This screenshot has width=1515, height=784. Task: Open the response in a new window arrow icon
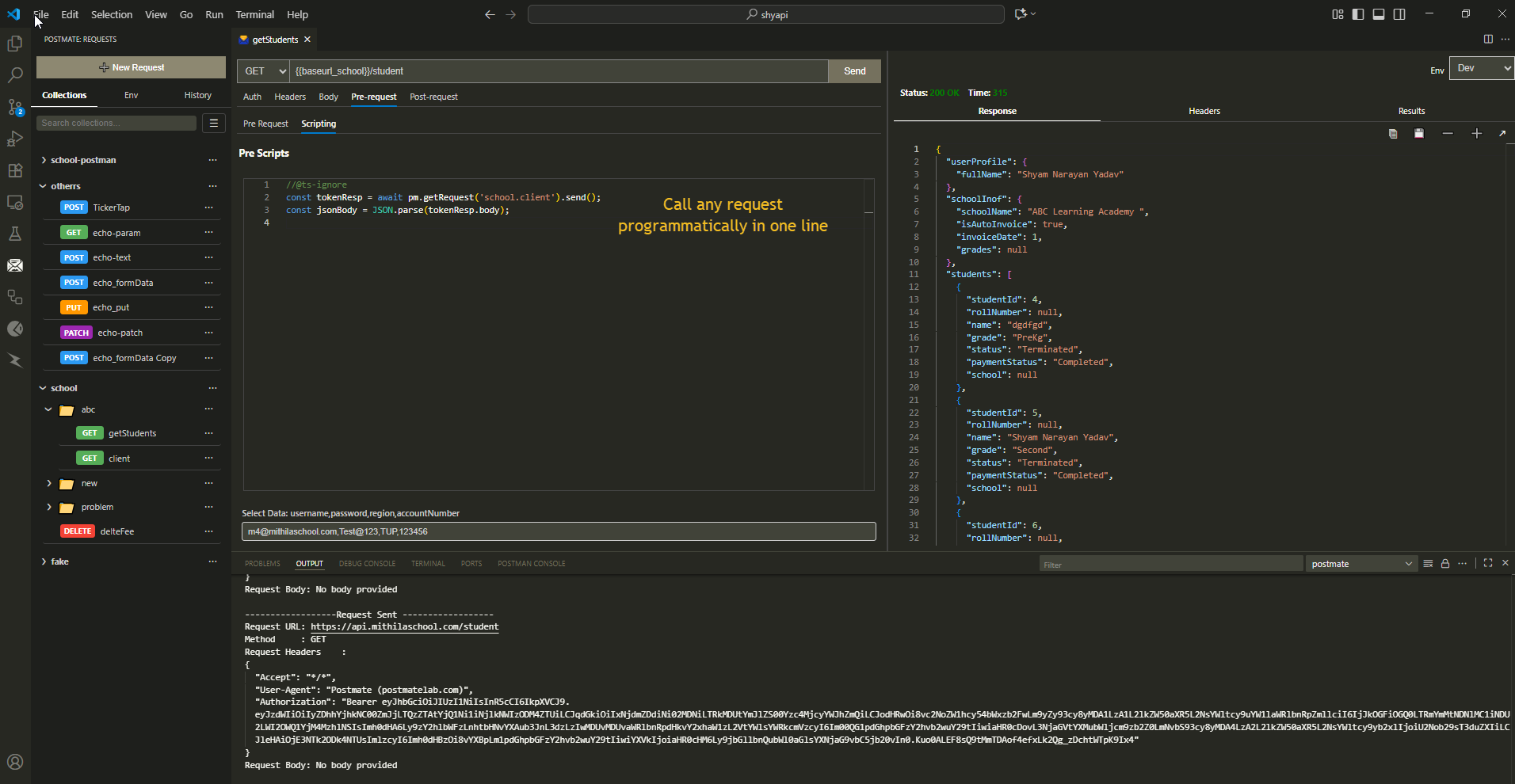pos(1502,134)
